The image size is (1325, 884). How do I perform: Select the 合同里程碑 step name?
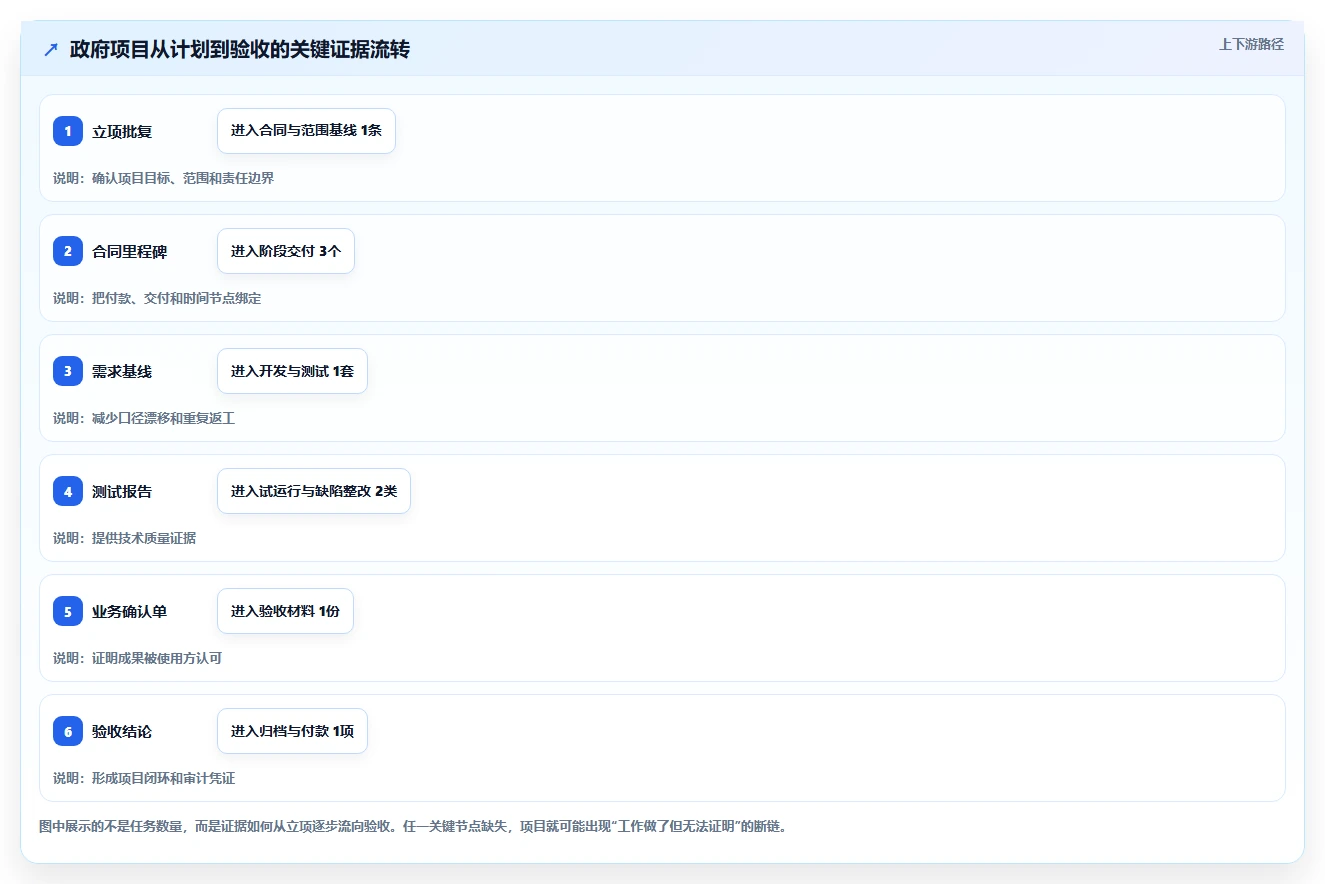coord(130,251)
